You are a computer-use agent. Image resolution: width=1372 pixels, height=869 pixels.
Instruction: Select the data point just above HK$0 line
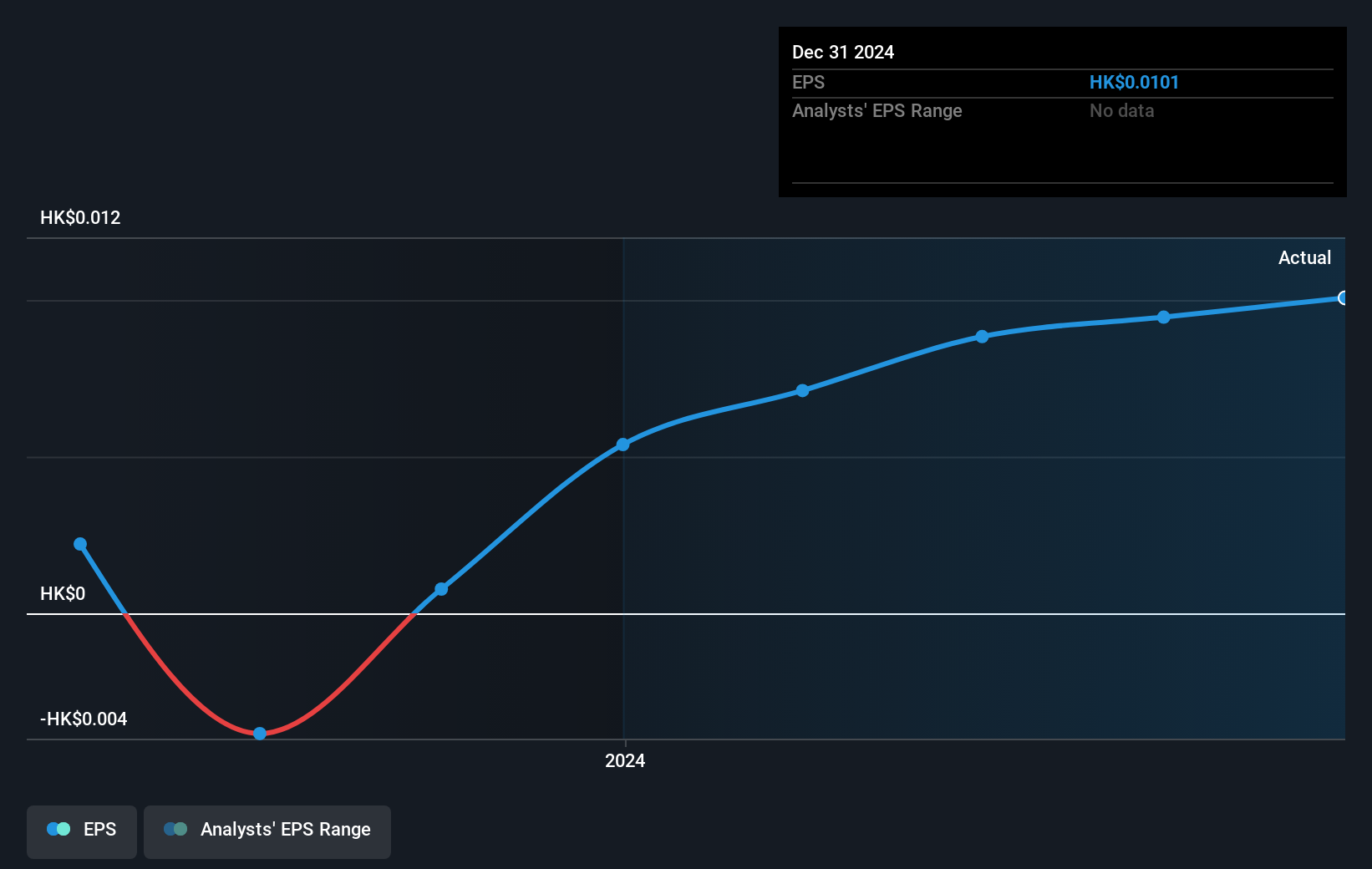(x=441, y=589)
